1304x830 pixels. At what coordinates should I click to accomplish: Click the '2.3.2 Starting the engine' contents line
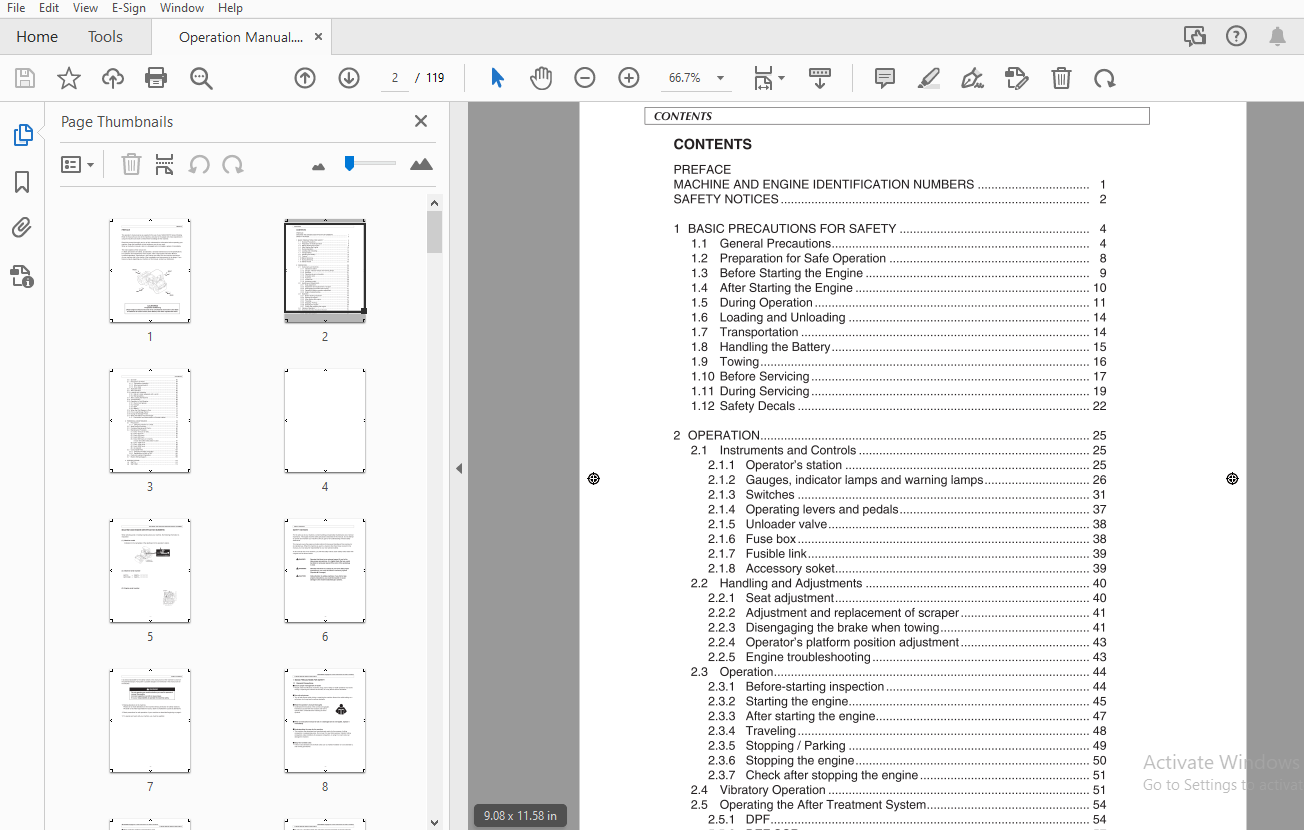coord(907,702)
